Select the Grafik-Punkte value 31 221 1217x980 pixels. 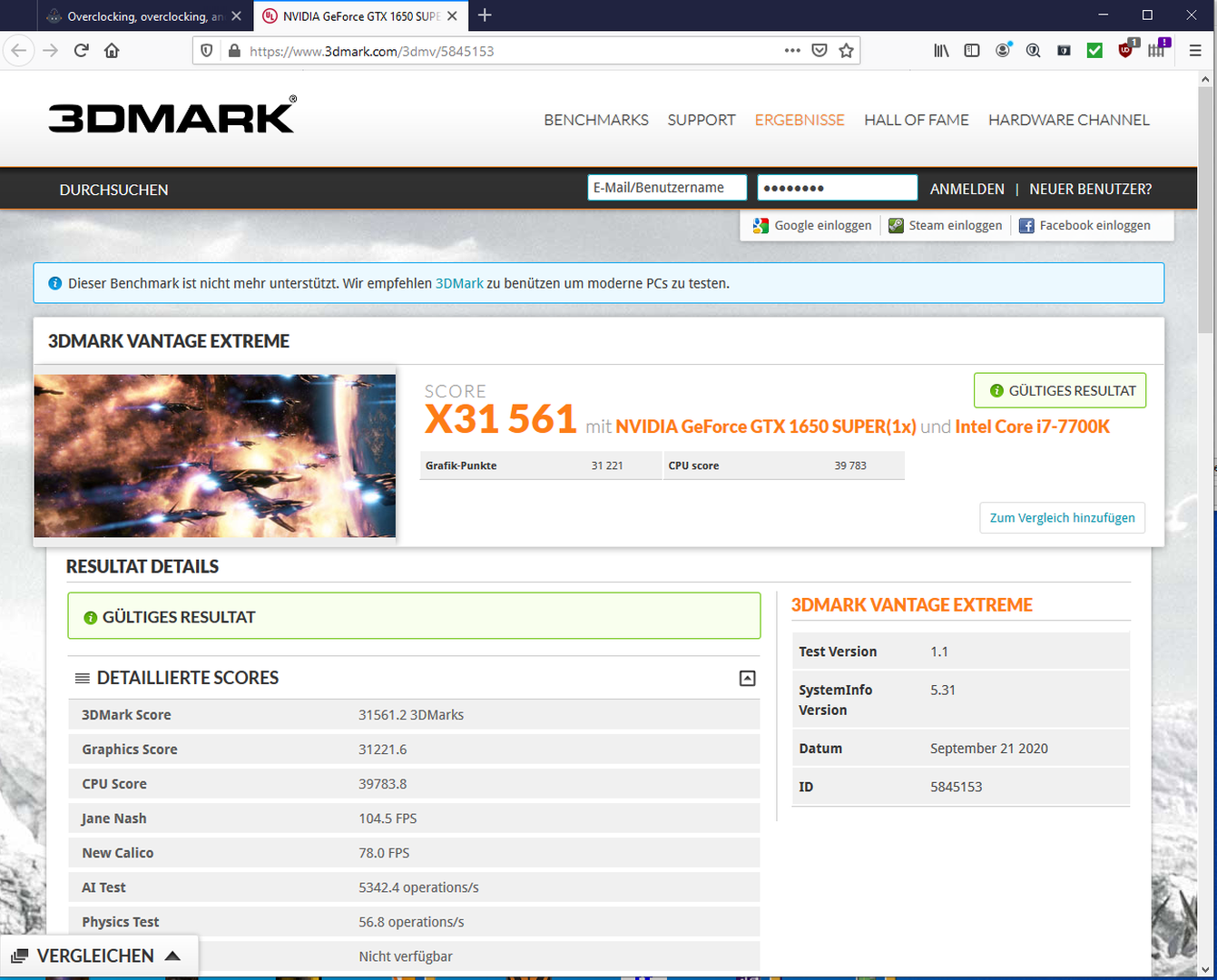point(607,465)
